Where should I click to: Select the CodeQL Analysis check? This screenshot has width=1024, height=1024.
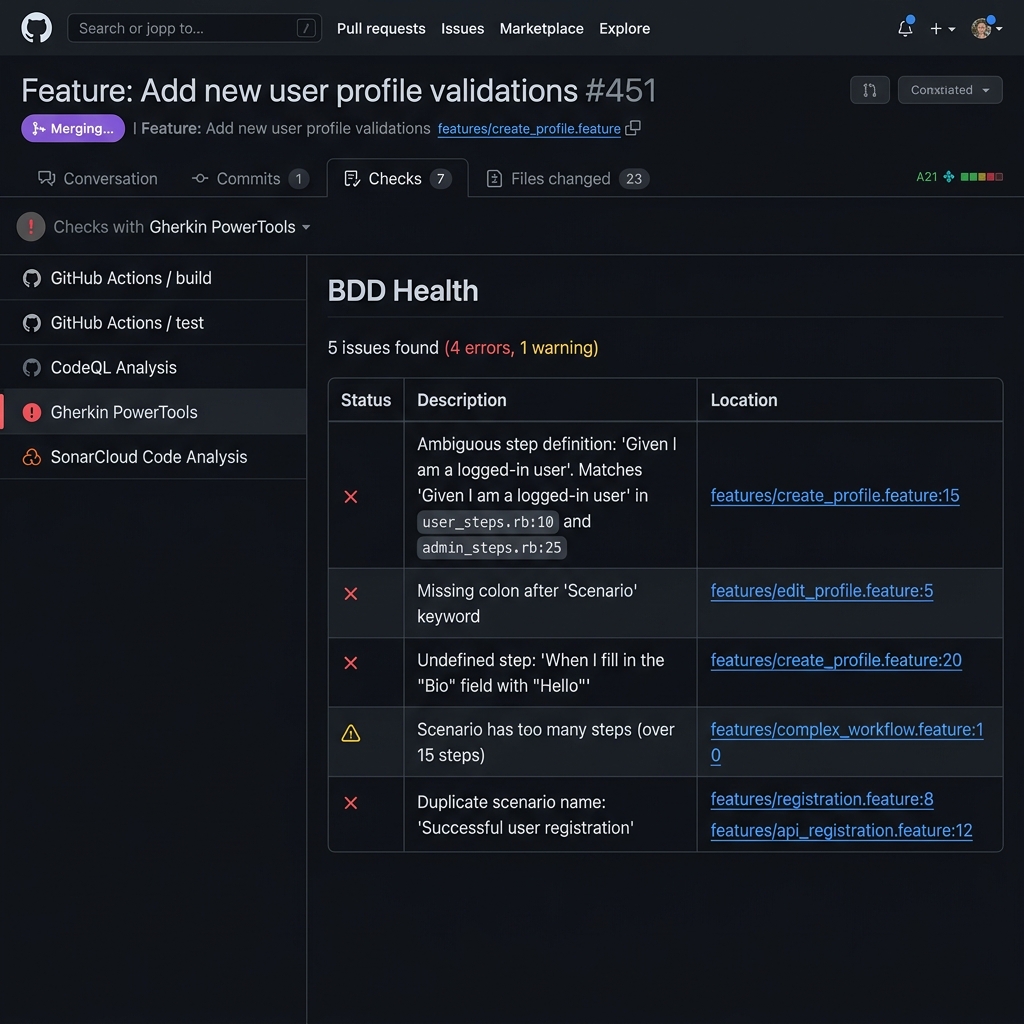click(x=153, y=368)
